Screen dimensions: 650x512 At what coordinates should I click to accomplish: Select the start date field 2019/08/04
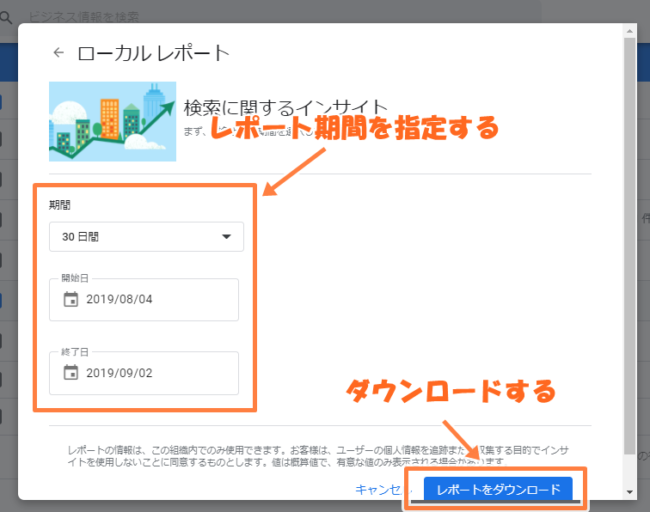(x=144, y=299)
